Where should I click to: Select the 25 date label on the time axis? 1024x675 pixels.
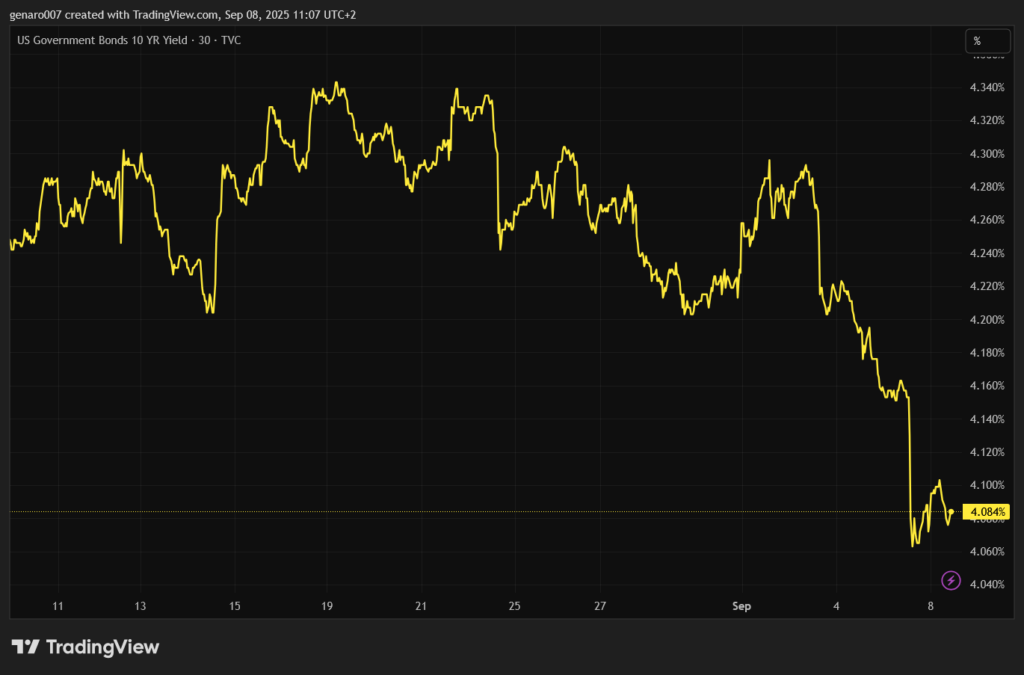point(514,606)
